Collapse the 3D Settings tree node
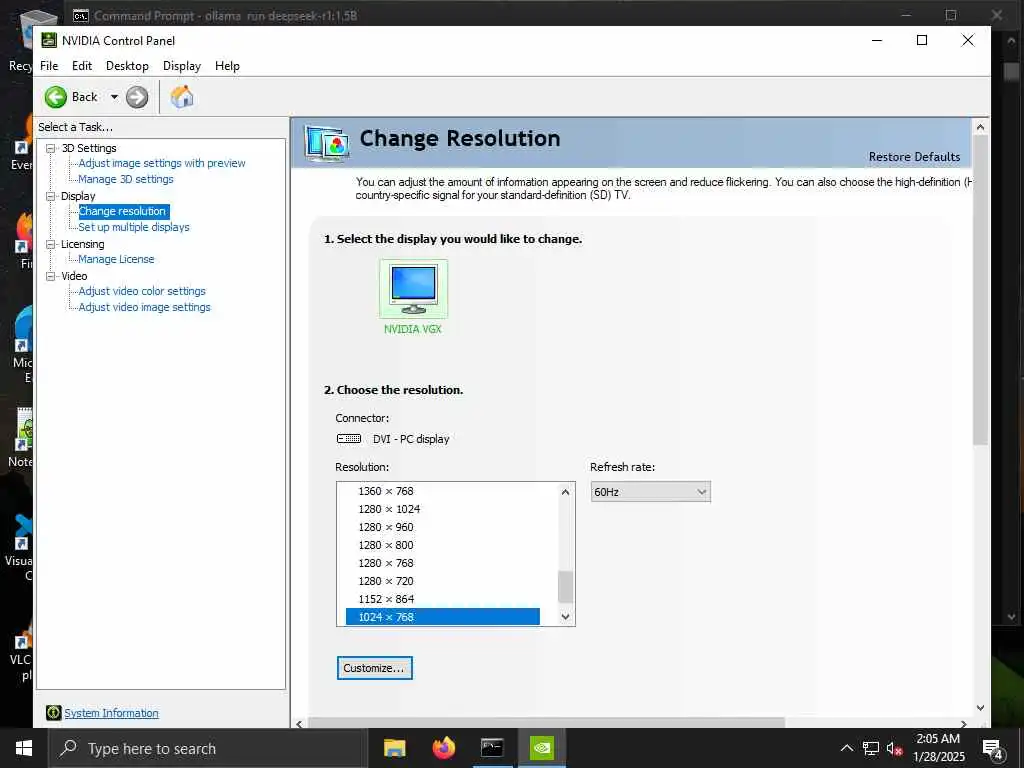This screenshot has width=1024, height=768. 51,148
